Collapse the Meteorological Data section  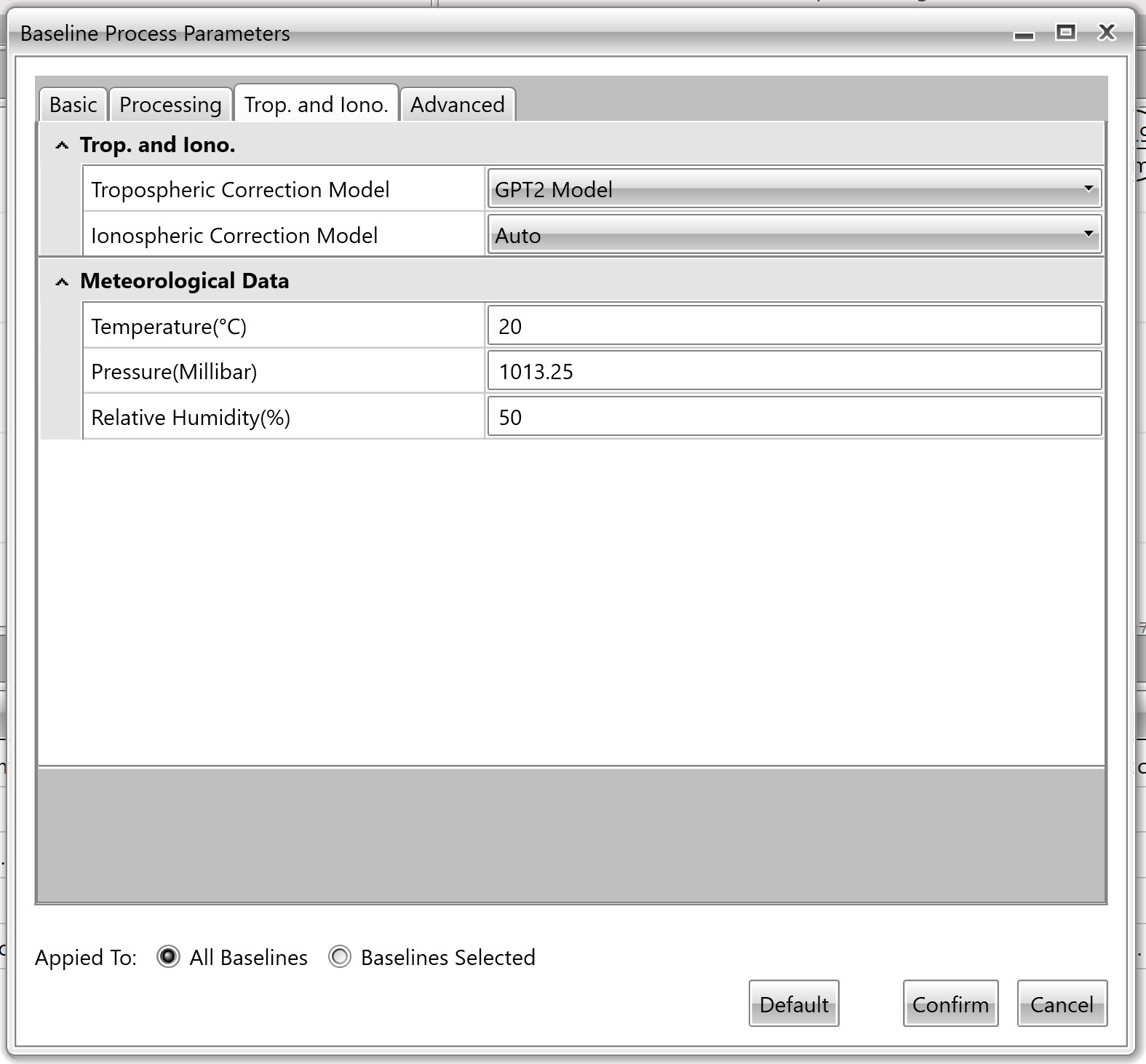coord(63,282)
